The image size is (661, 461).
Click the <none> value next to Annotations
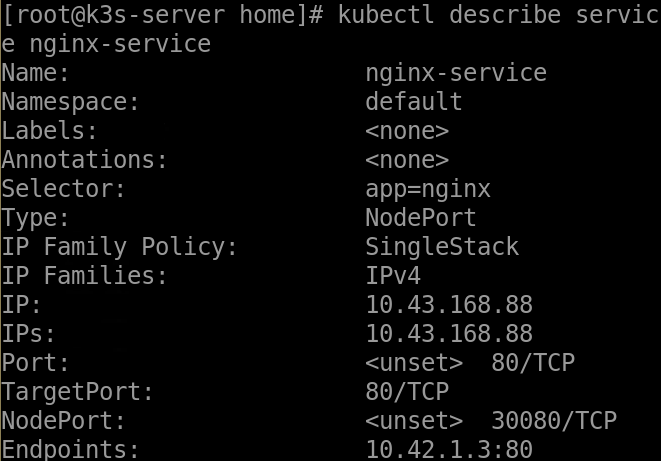click(406, 160)
